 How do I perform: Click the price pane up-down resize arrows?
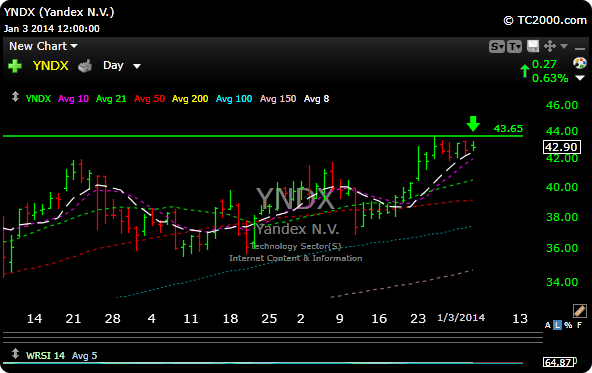pyautogui.click(x=15, y=97)
